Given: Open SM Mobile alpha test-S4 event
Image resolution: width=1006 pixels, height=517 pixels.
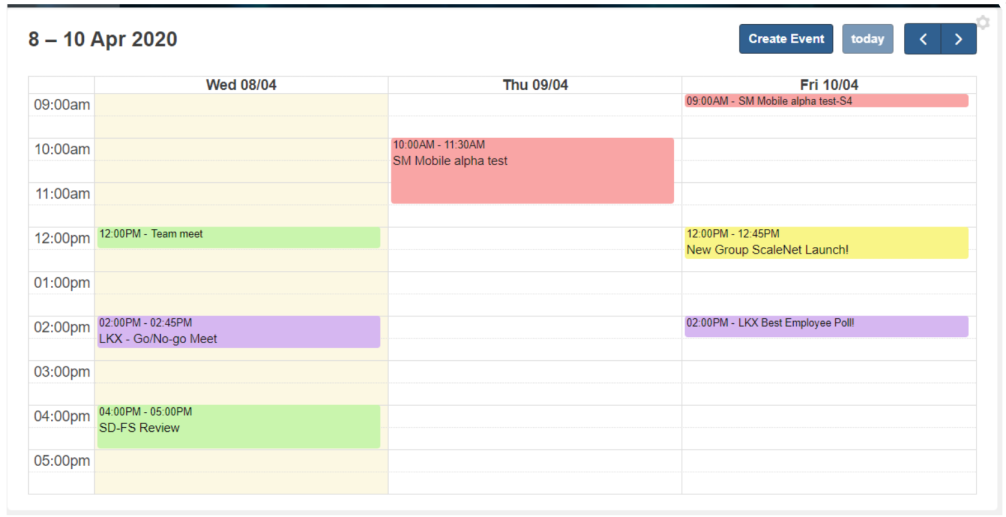Looking at the screenshot, I should pos(826,101).
